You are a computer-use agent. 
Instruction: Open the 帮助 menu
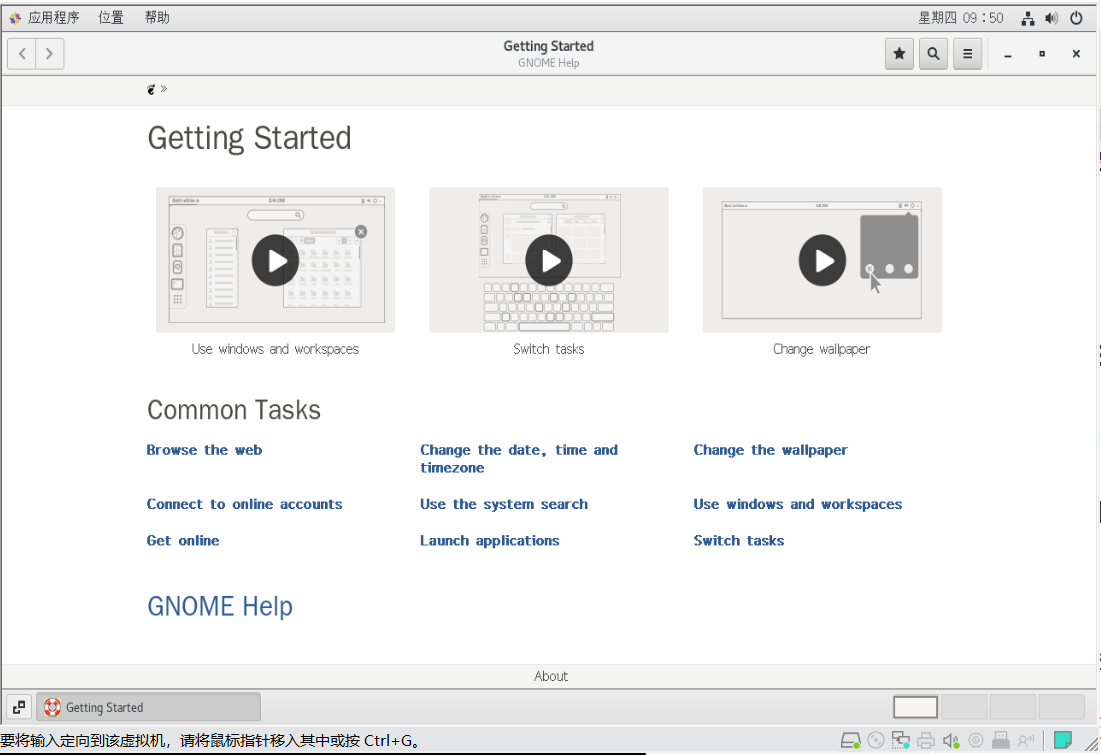click(x=157, y=18)
